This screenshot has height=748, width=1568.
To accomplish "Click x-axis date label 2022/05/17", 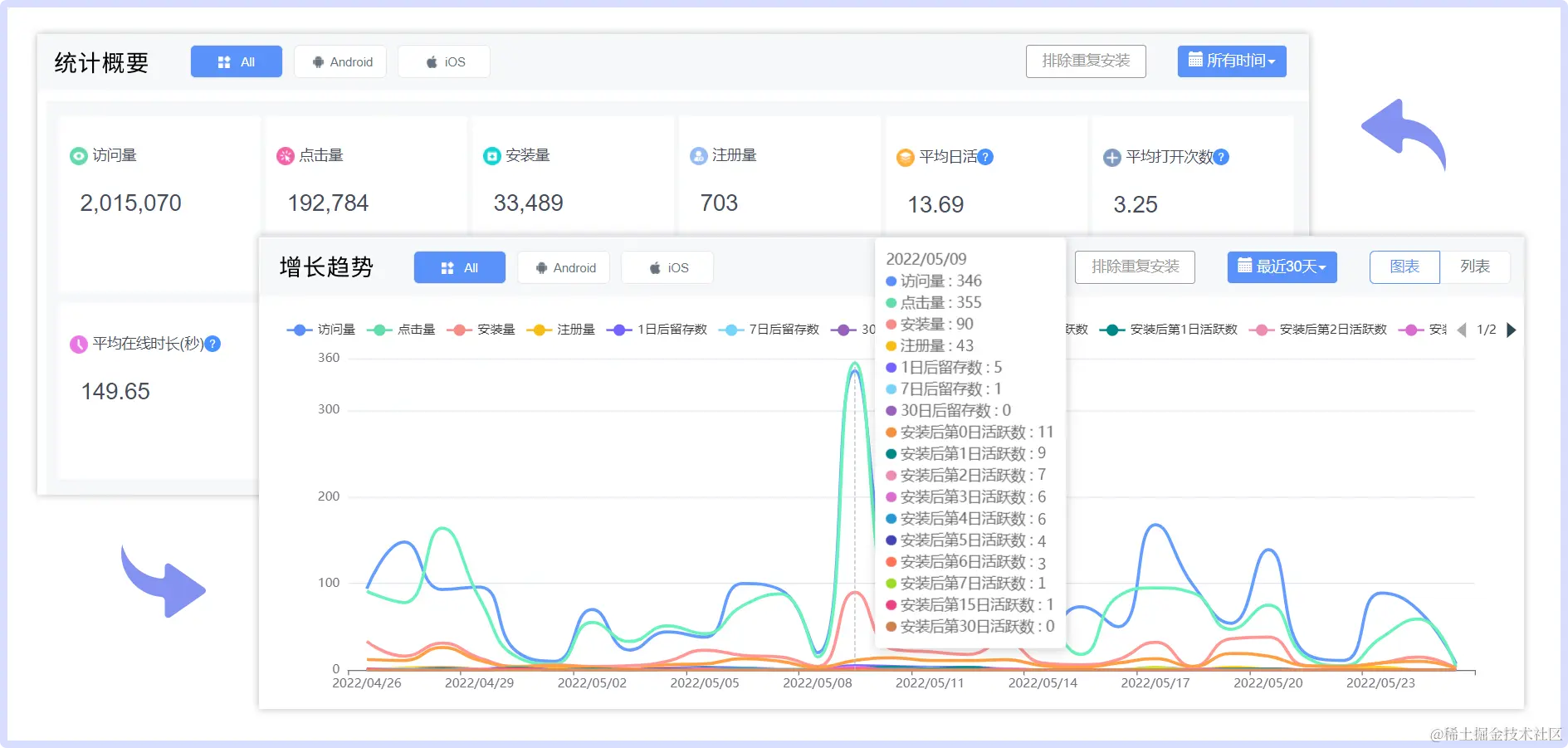I will [1155, 683].
